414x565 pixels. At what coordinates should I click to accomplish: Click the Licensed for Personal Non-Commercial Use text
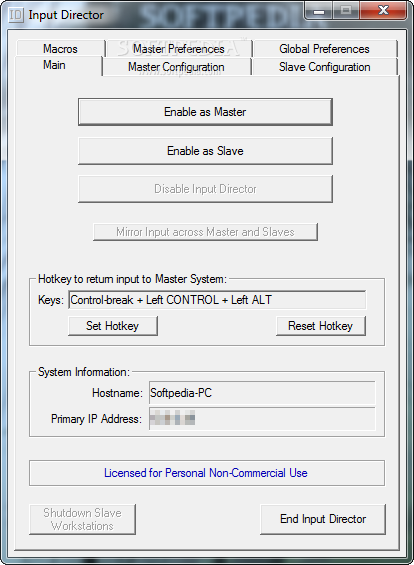pyautogui.click(x=206, y=473)
